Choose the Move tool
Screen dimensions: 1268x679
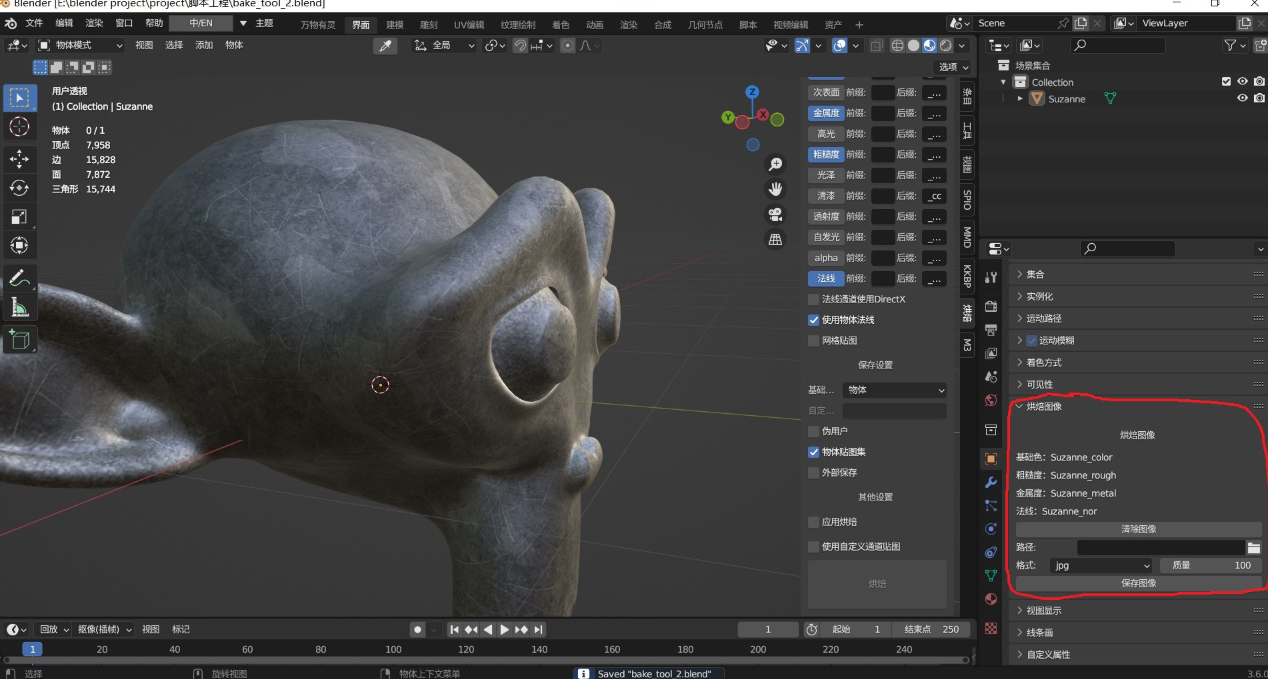point(19,158)
